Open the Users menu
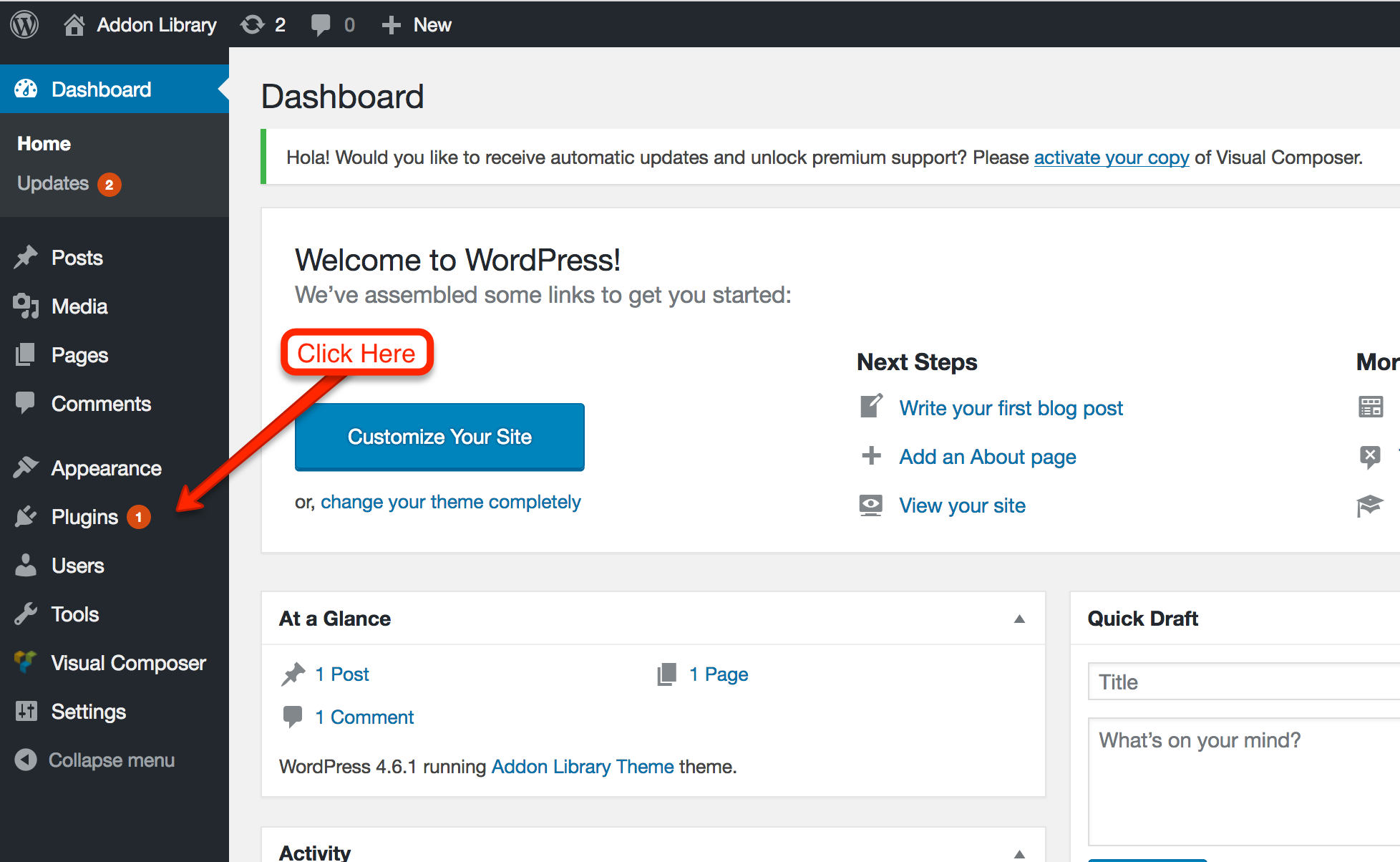Screen dimensions: 1400x862 (77, 566)
